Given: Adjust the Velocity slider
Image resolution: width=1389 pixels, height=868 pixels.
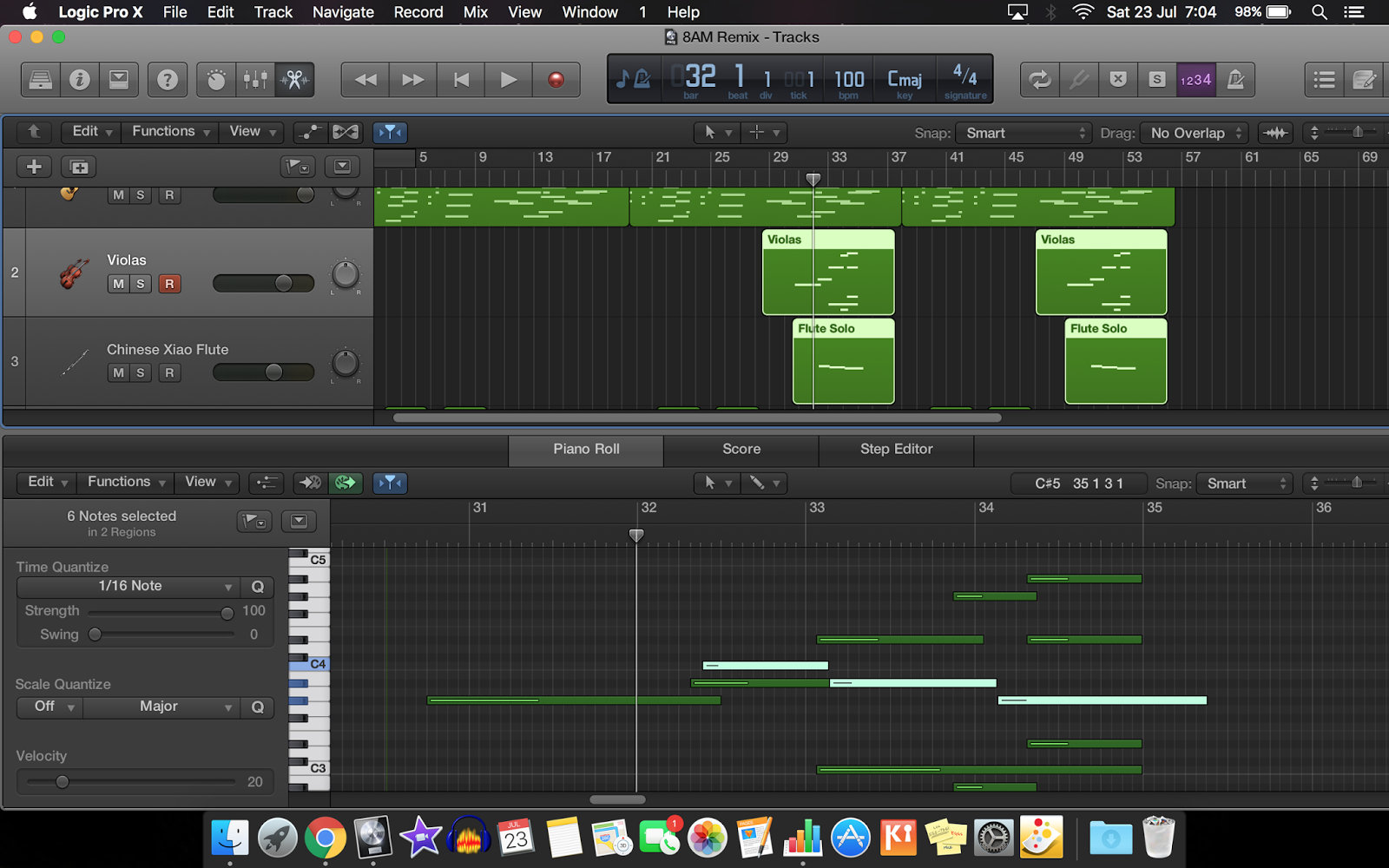Looking at the screenshot, I should (130, 782).
